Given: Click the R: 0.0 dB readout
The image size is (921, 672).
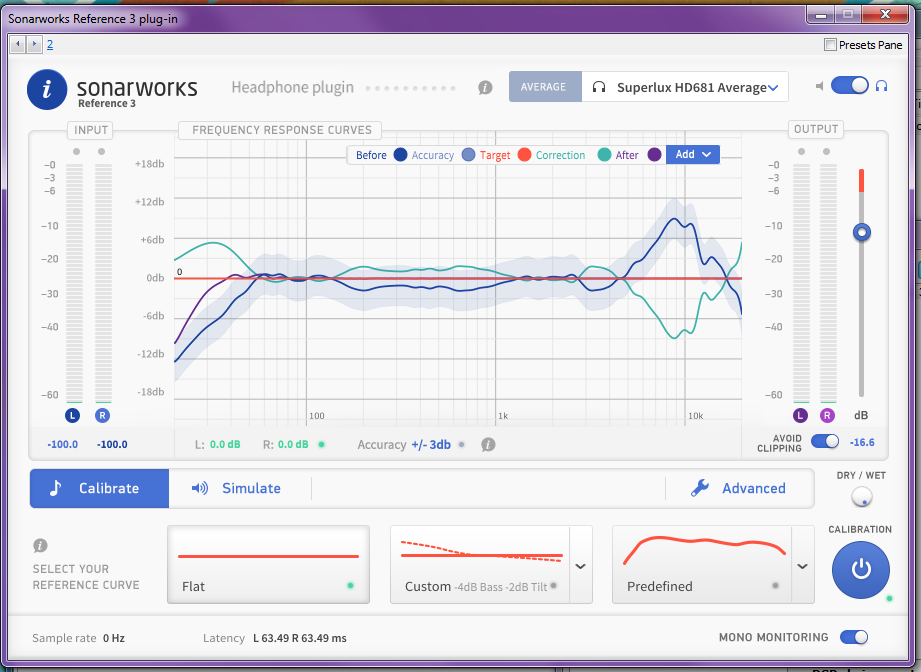Looking at the screenshot, I should click(x=285, y=445).
